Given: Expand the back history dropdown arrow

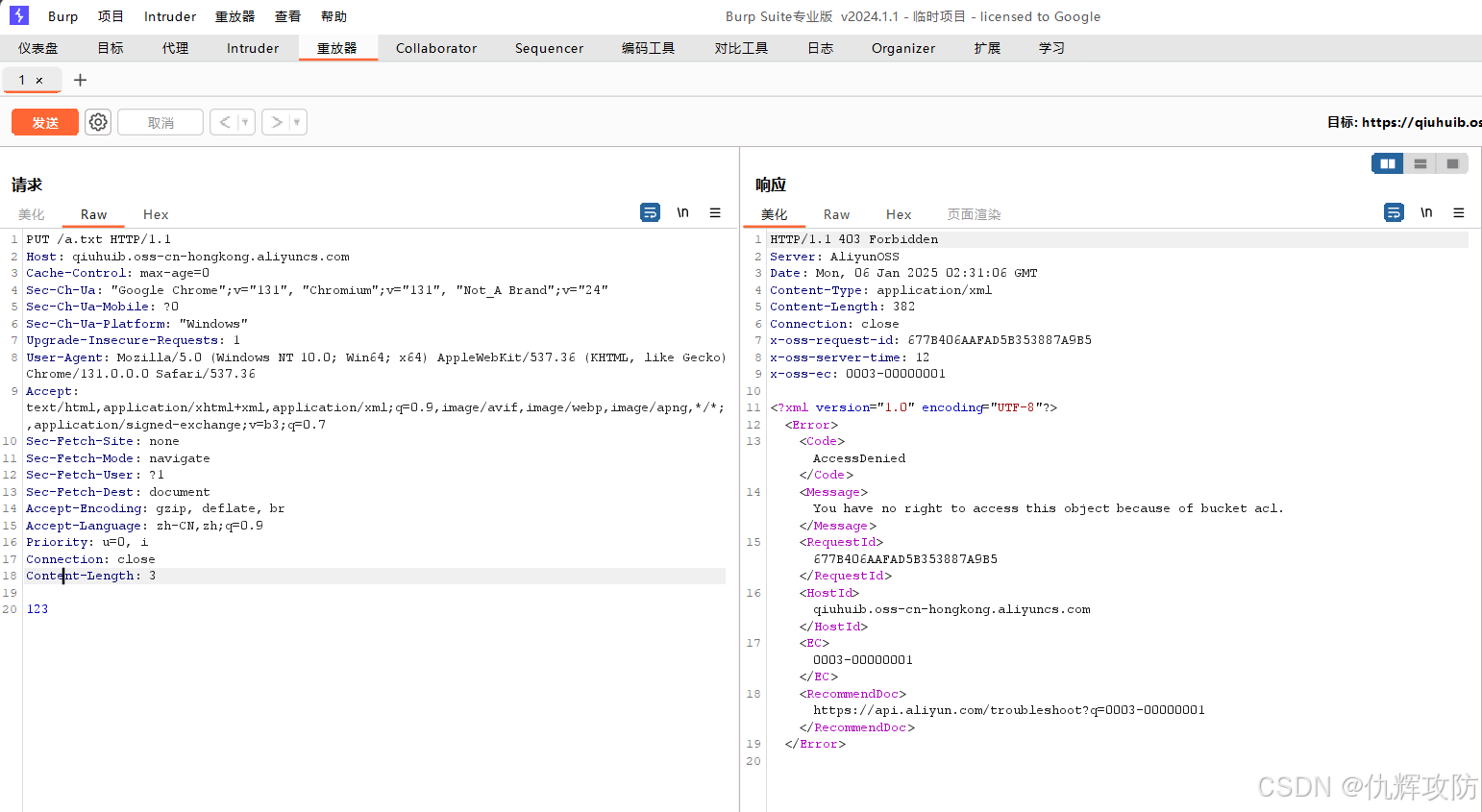Looking at the screenshot, I should pos(246,122).
